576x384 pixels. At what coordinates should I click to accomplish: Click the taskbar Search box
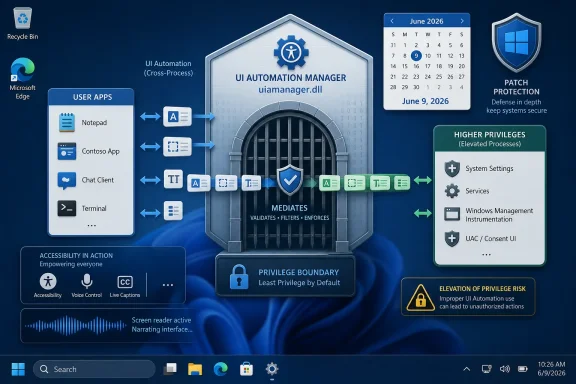[94, 369]
